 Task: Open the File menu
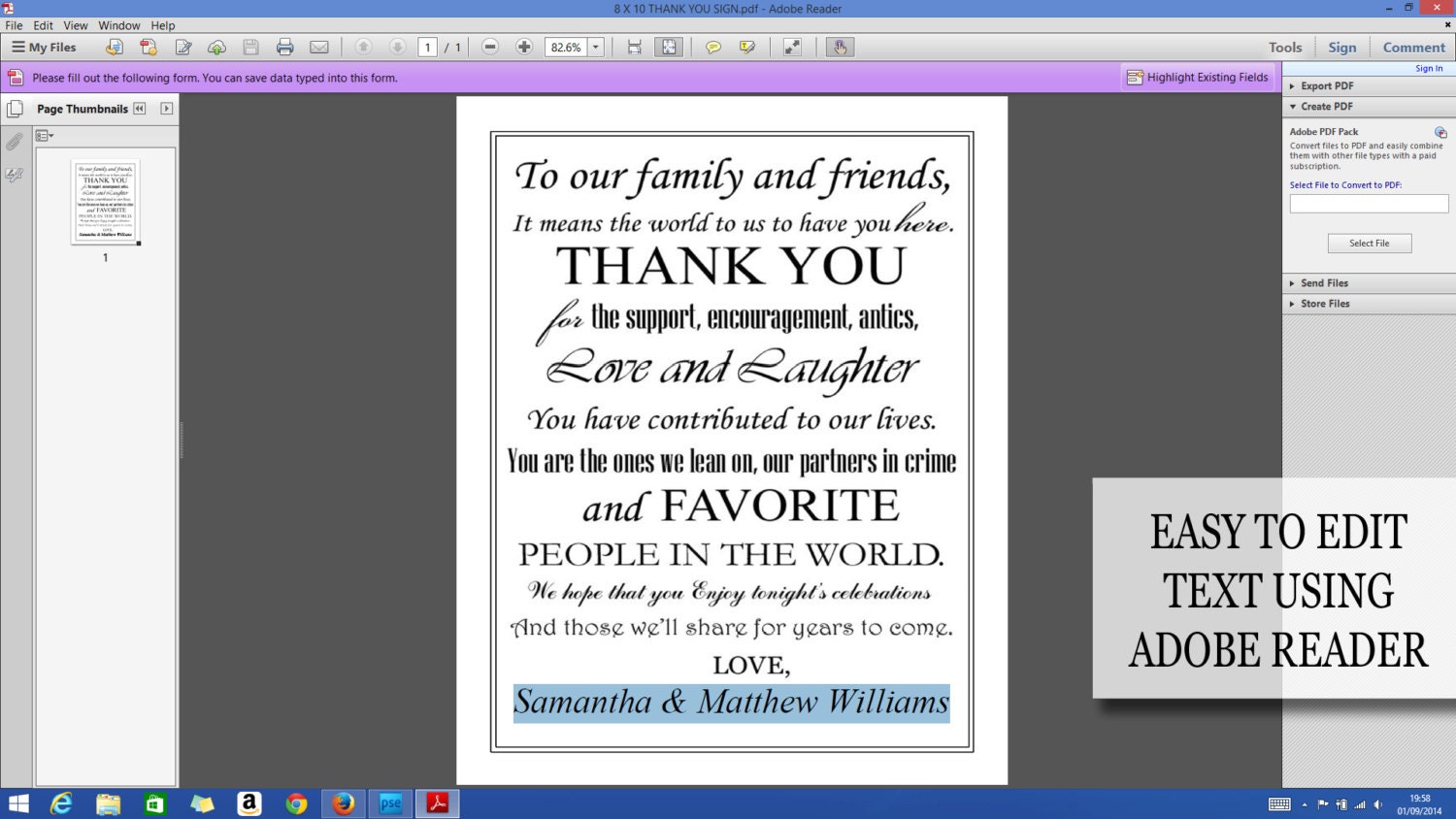(x=14, y=25)
